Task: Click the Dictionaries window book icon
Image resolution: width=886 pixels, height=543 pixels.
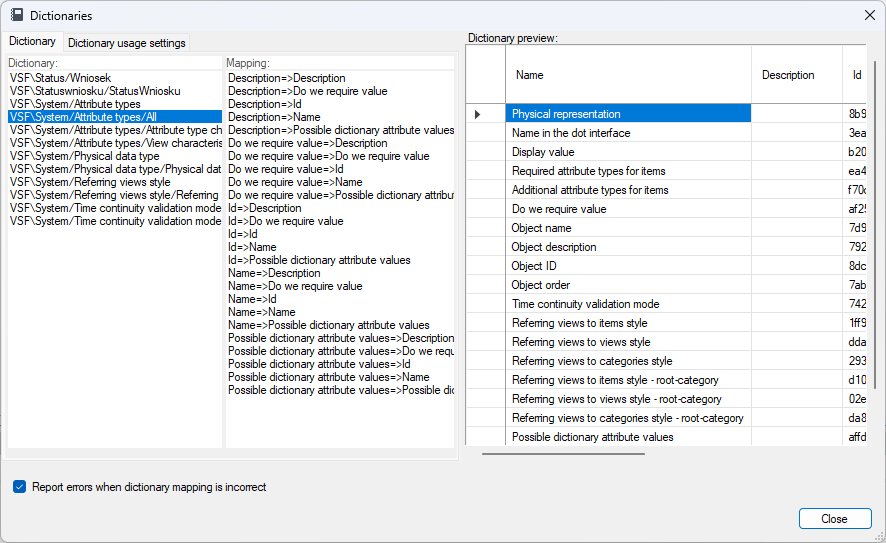Action: 17,15
